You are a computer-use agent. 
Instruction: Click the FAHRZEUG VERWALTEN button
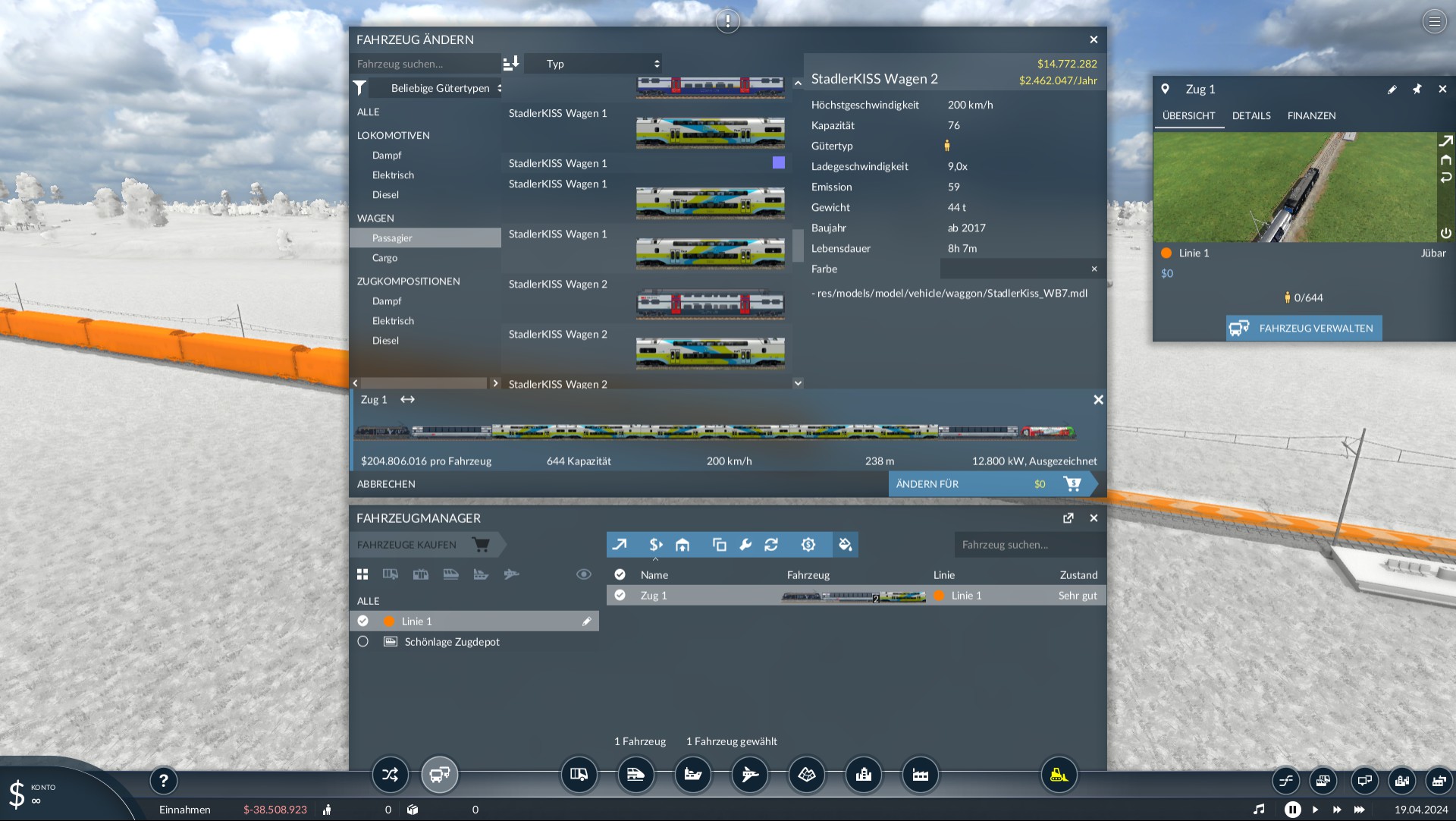pyautogui.click(x=1304, y=329)
